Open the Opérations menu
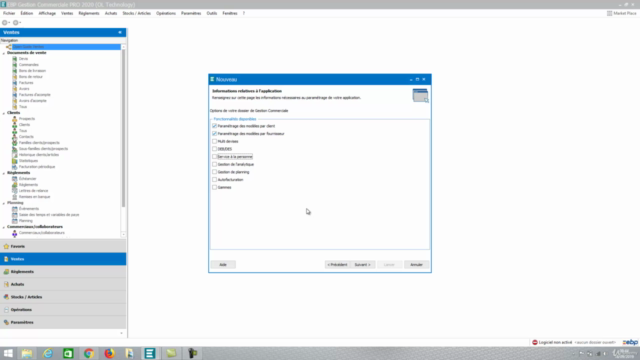 pyautogui.click(x=166, y=13)
